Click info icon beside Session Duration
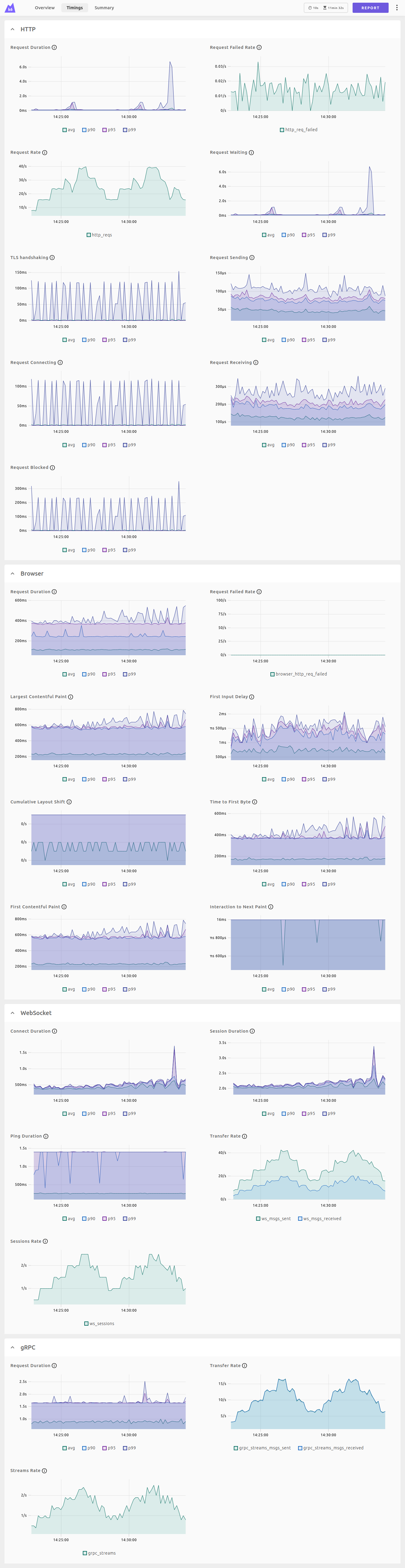 pos(252,1031)
